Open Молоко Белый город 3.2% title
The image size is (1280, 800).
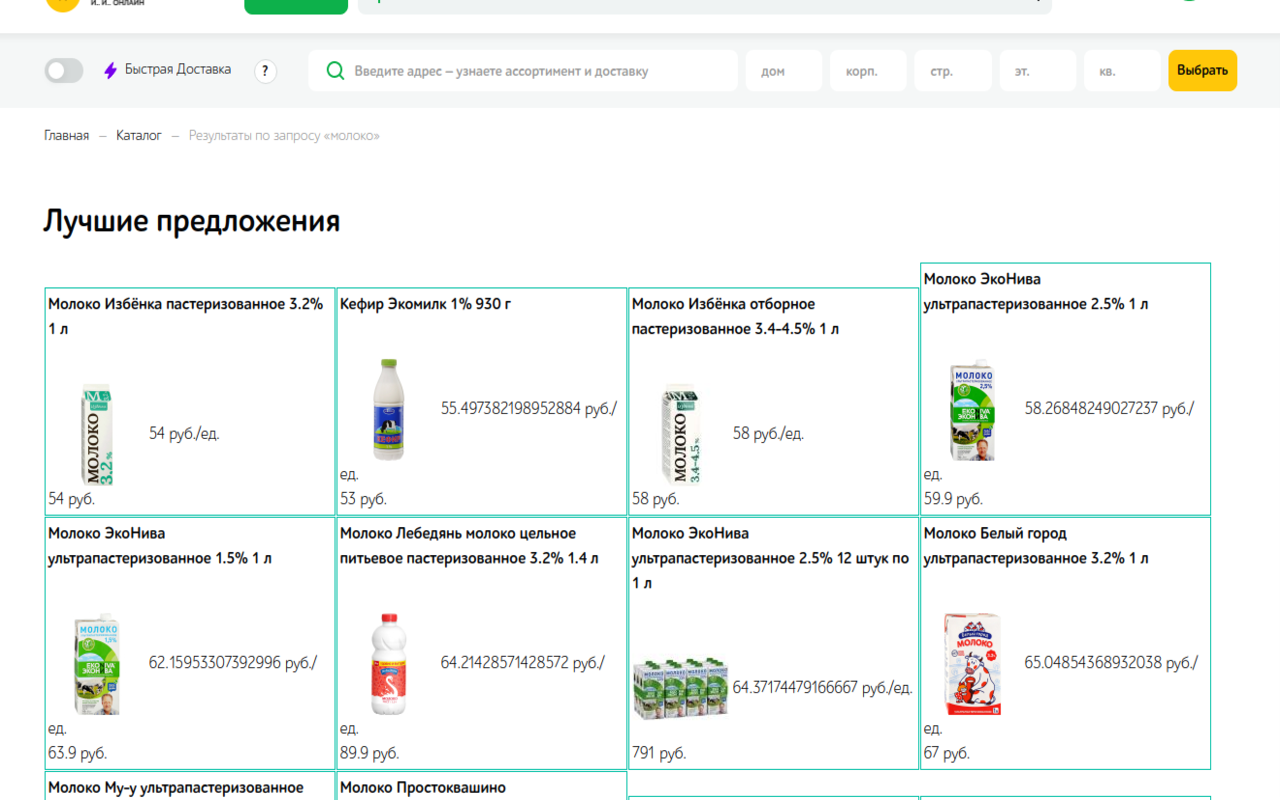click(x=1036, y=546)
